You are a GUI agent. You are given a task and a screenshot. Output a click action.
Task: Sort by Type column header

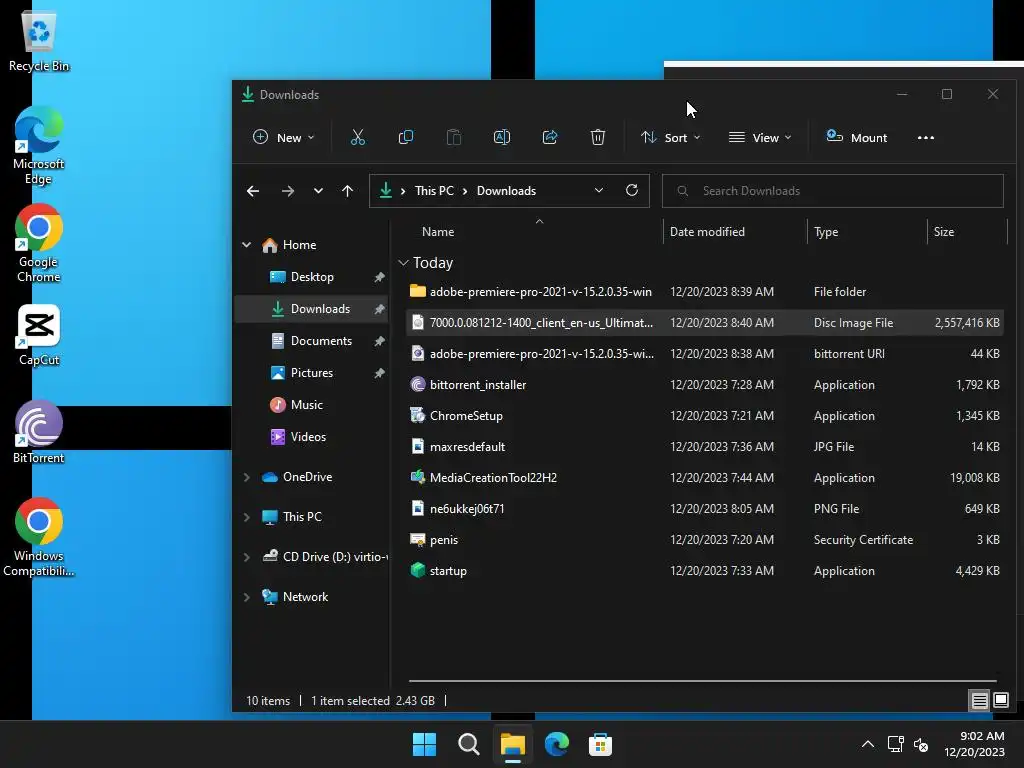pyautogui.click(x=867, y=232)
